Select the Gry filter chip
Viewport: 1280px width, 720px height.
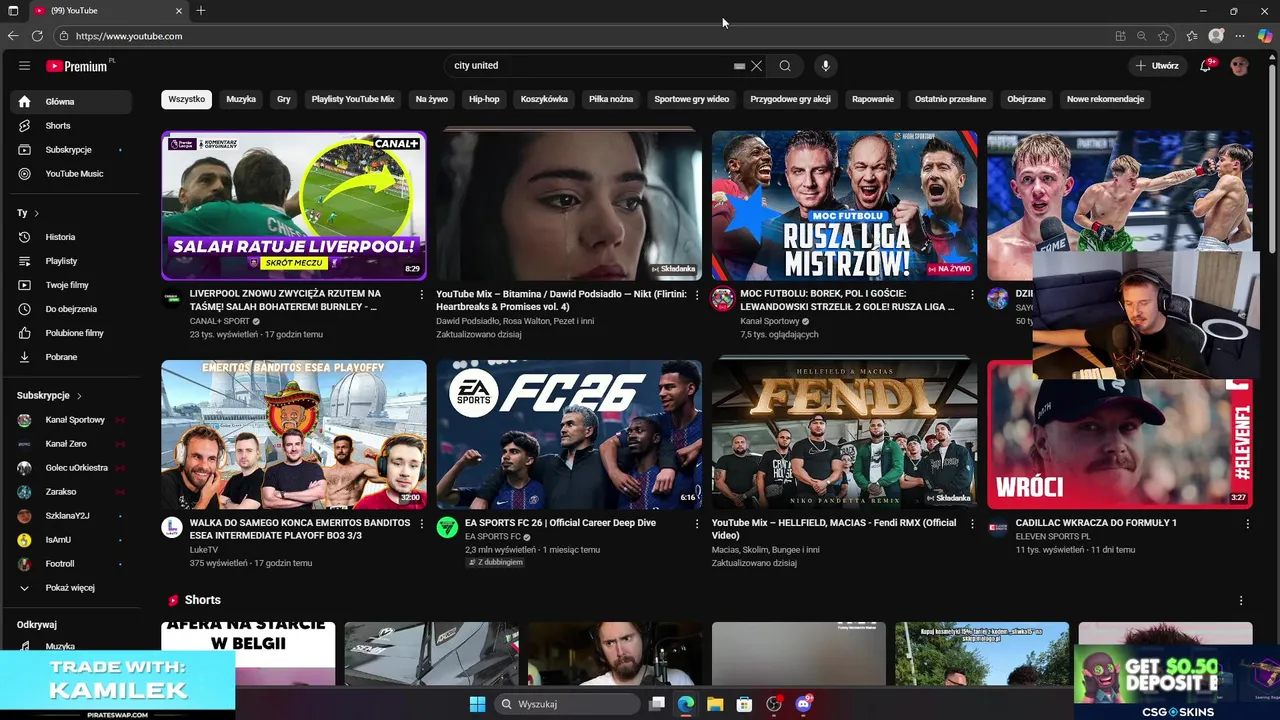tap(284, 99)
